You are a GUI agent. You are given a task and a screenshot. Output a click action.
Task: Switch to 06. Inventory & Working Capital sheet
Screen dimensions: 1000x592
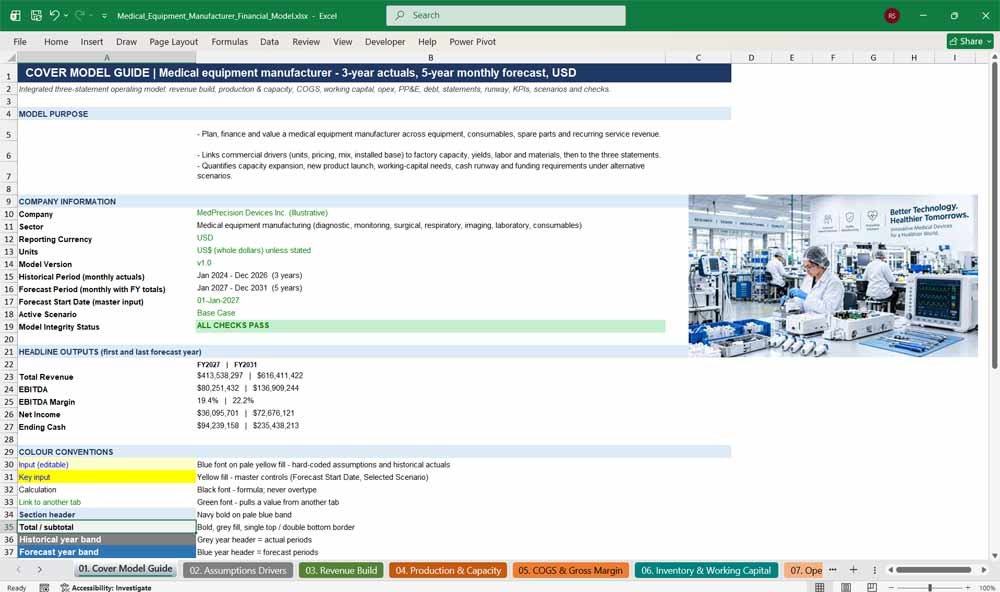click(x=706, y=570)
